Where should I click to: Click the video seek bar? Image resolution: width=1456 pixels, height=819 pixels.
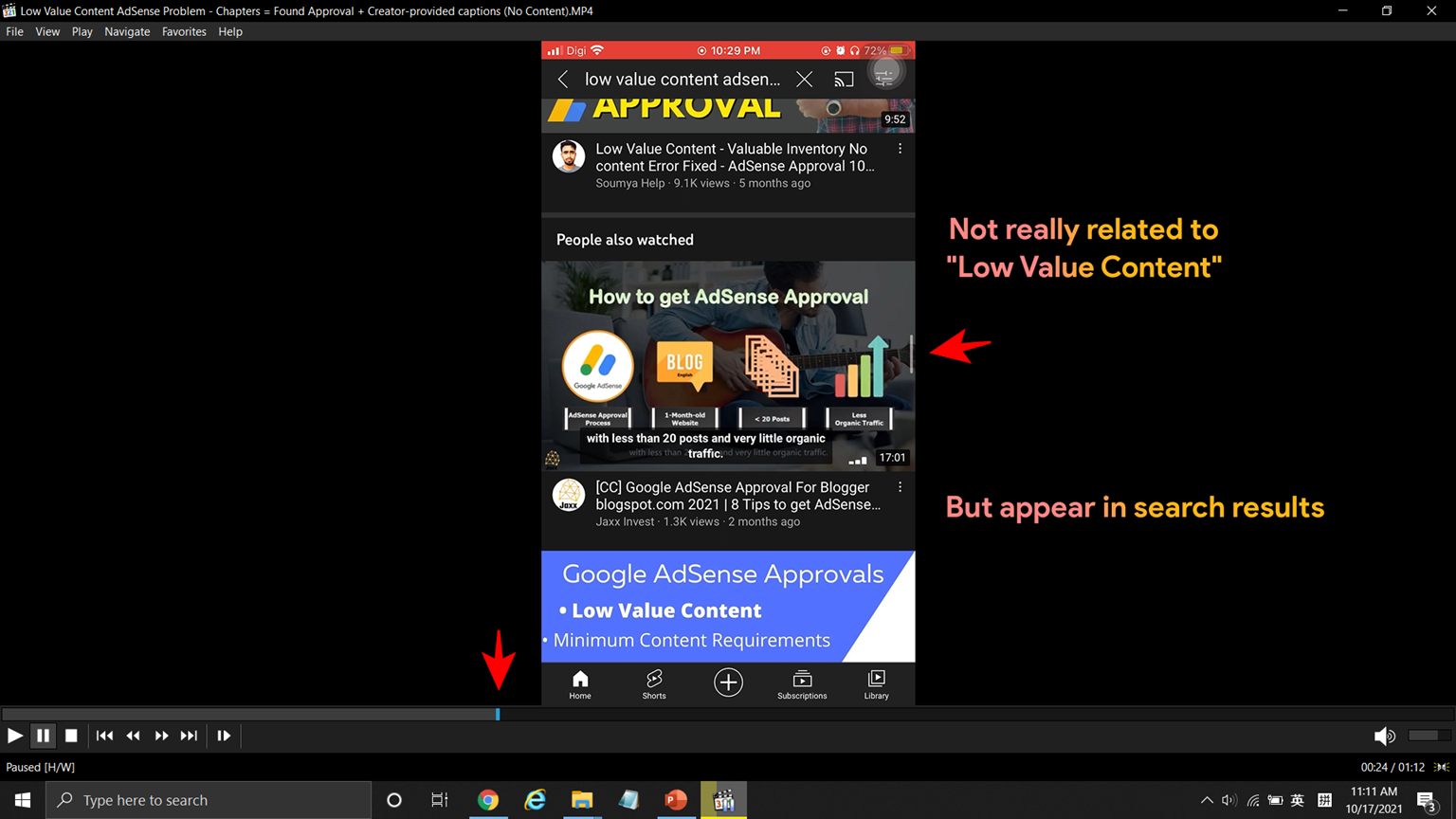[728, 715]
